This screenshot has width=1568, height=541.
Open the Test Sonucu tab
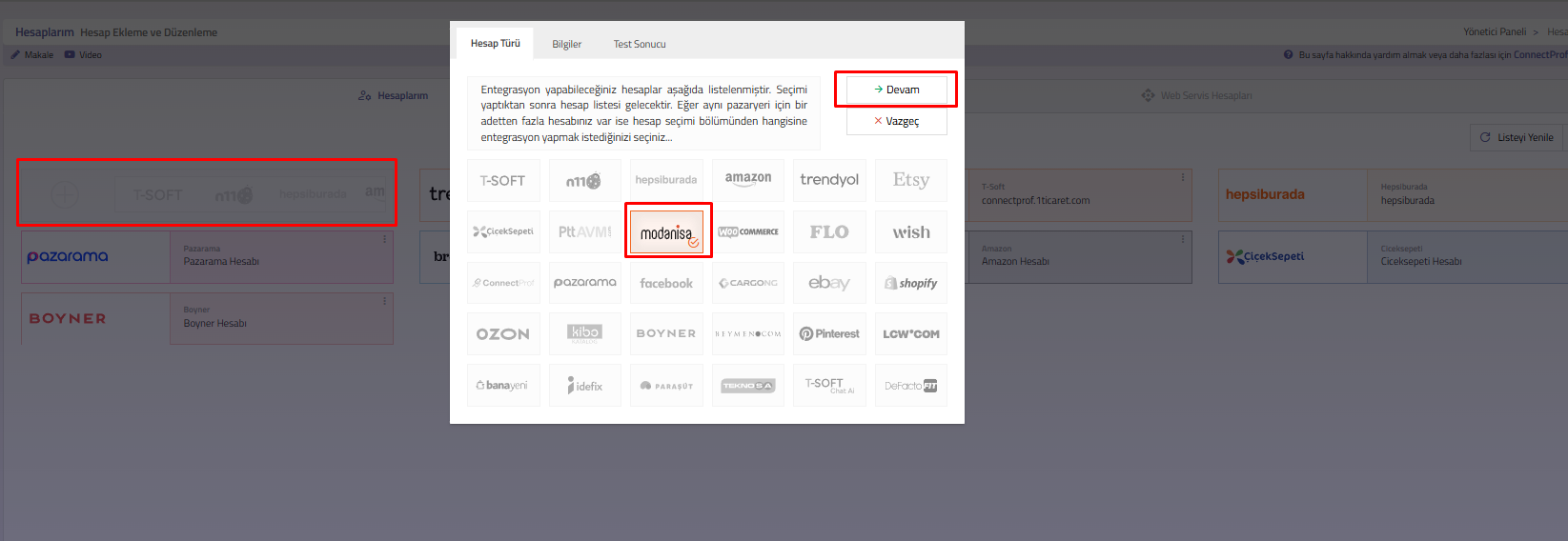[640, 44]
